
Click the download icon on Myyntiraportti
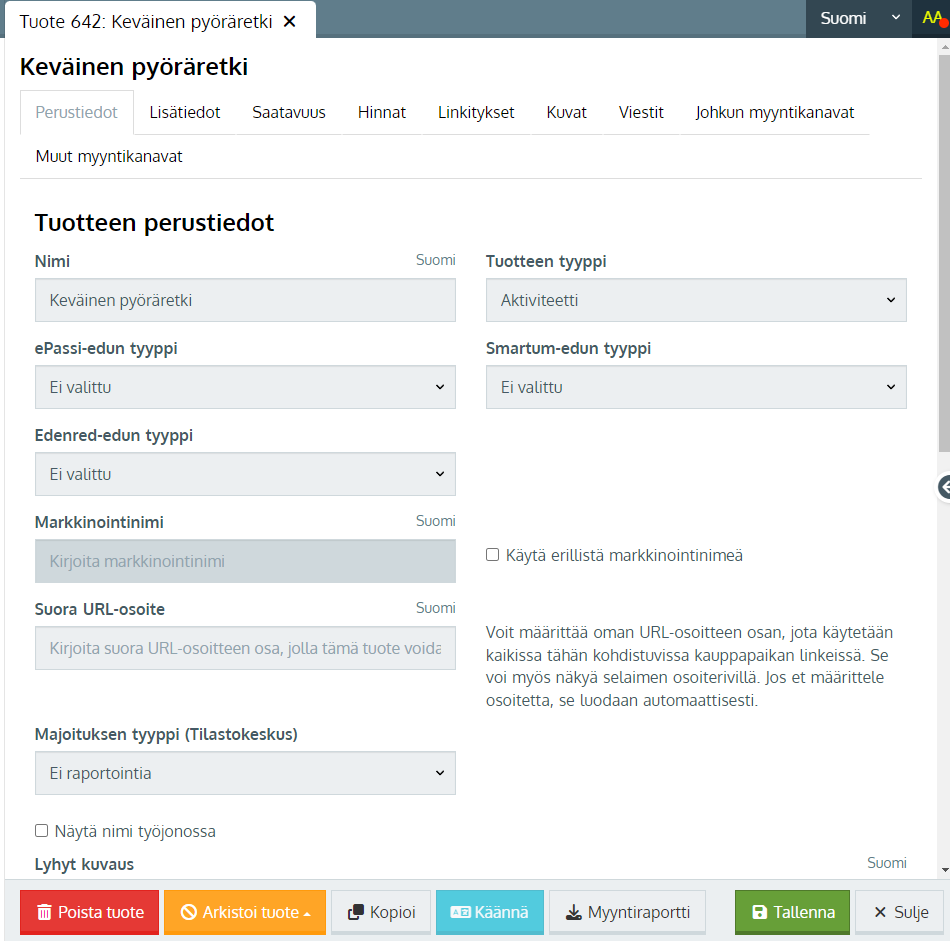coord(573,912)
